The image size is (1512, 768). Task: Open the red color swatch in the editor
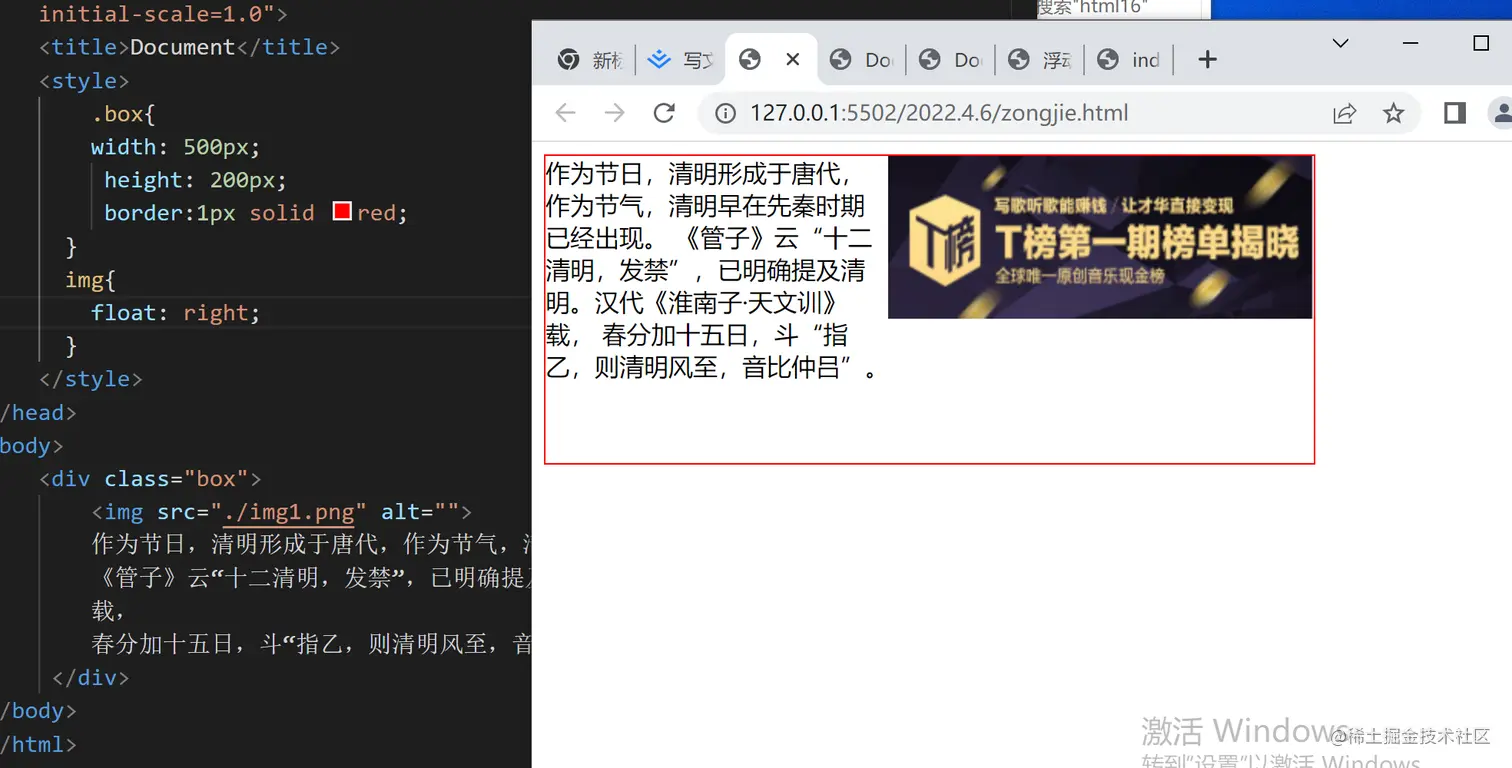point(342,211)
